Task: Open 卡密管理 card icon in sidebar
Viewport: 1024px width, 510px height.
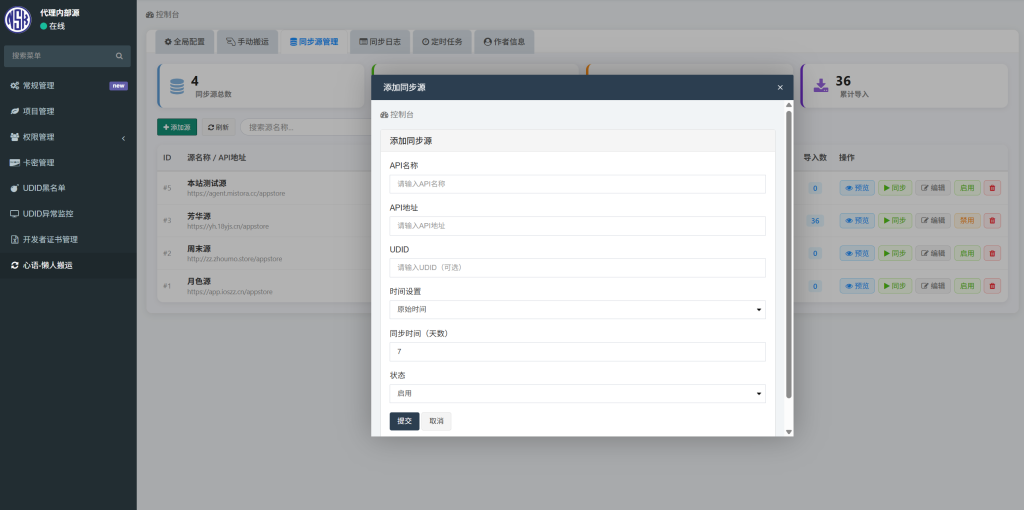Action: point(14,163)
